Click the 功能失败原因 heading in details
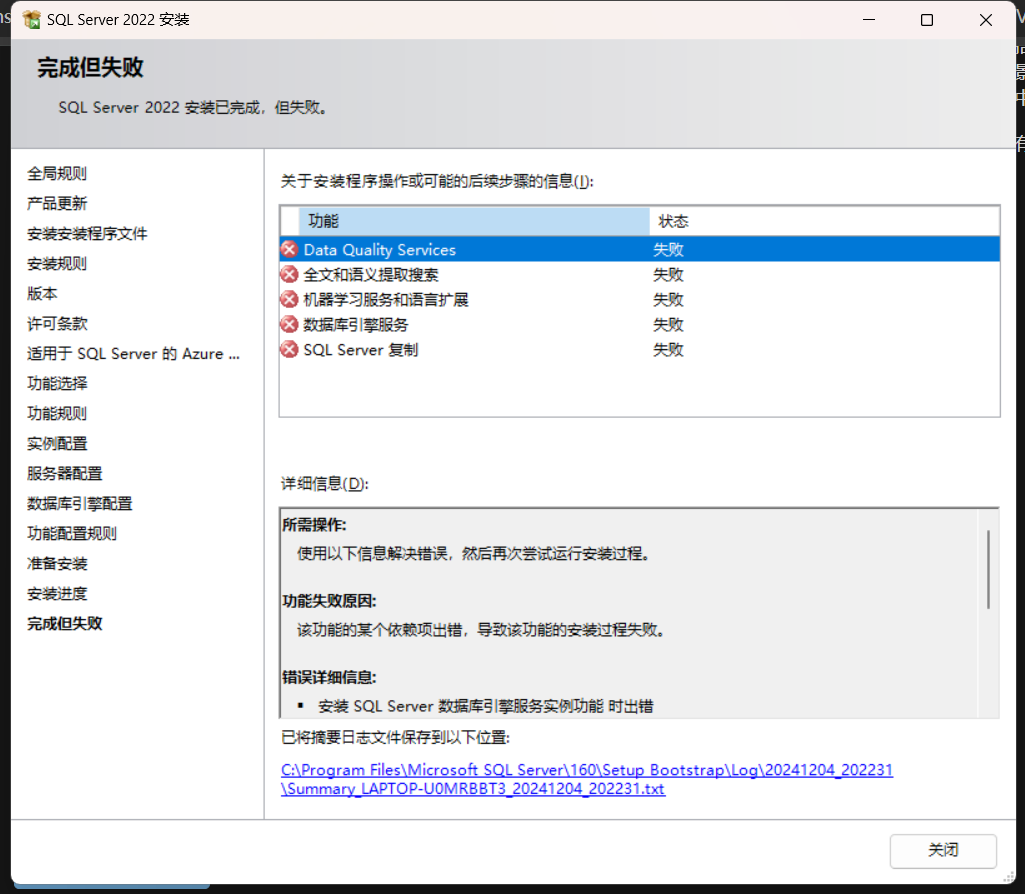Image resolution: width=1025 pixels, height=894 pixels. coord(329,601)
